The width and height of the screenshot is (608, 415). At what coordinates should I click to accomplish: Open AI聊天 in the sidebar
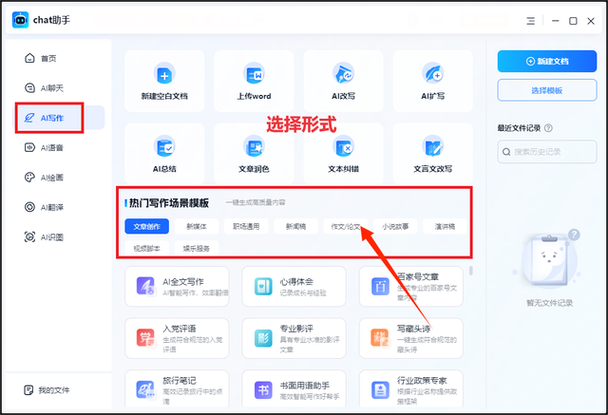point(44,88)
